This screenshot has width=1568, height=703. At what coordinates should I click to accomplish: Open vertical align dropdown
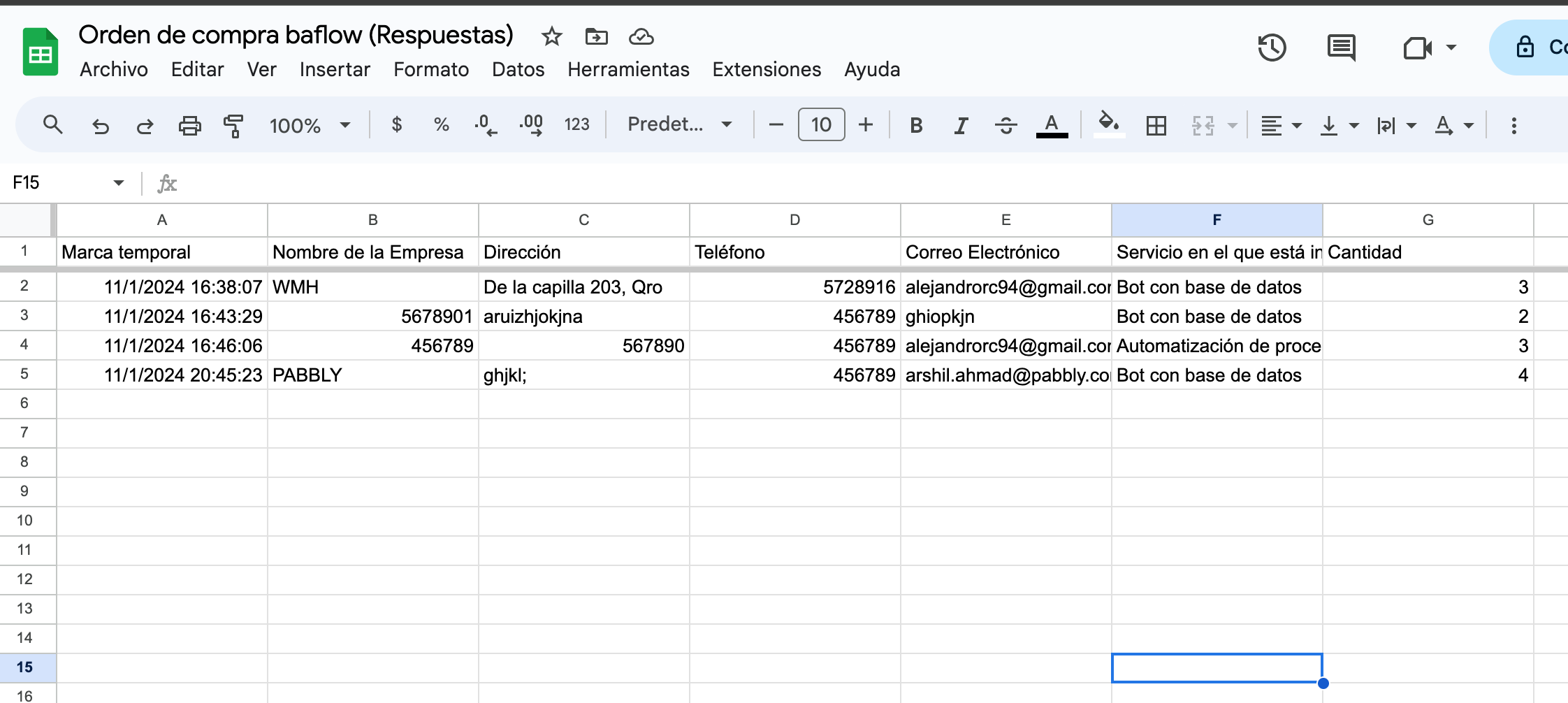[1339, 126]
